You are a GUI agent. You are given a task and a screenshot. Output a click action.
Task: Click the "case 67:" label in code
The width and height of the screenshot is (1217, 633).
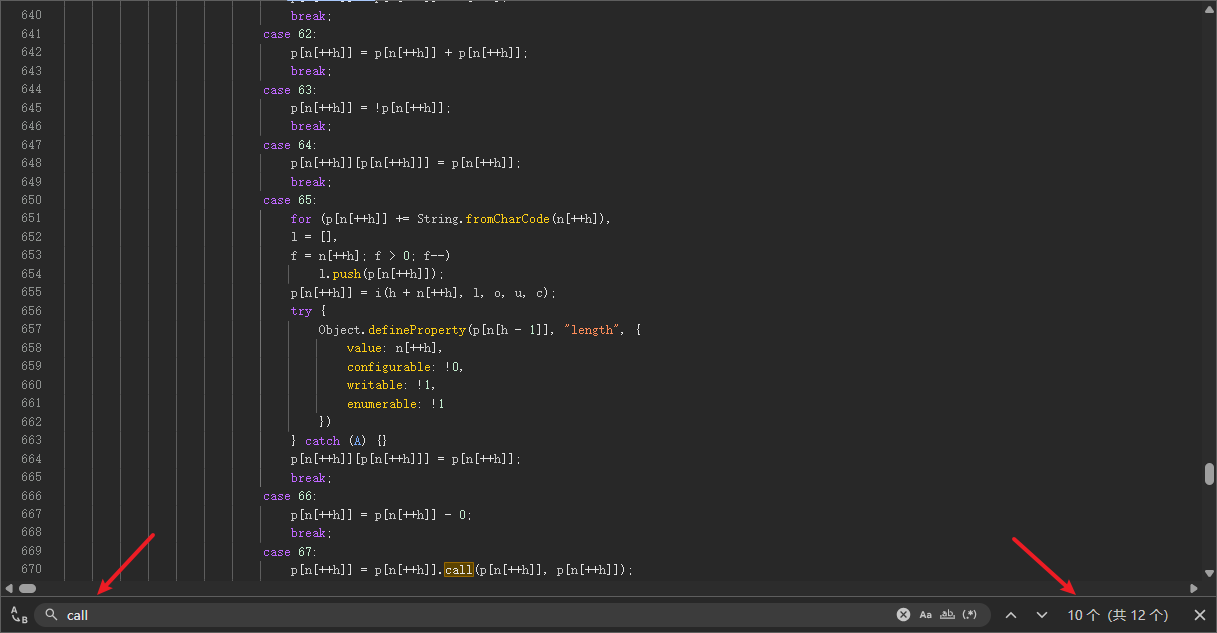pos(290,551)
